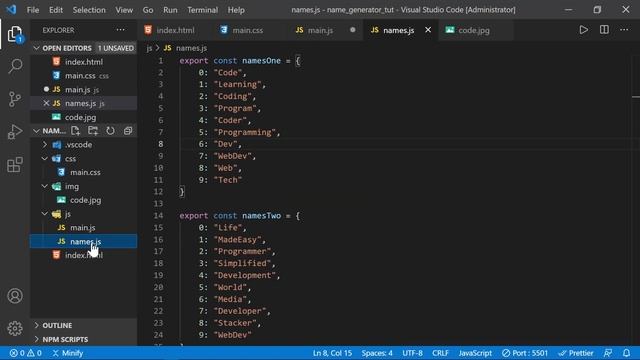Expand the NPM Scripts section
The height and width of the screenshot is (360, 640).
[x=83, y=339]
